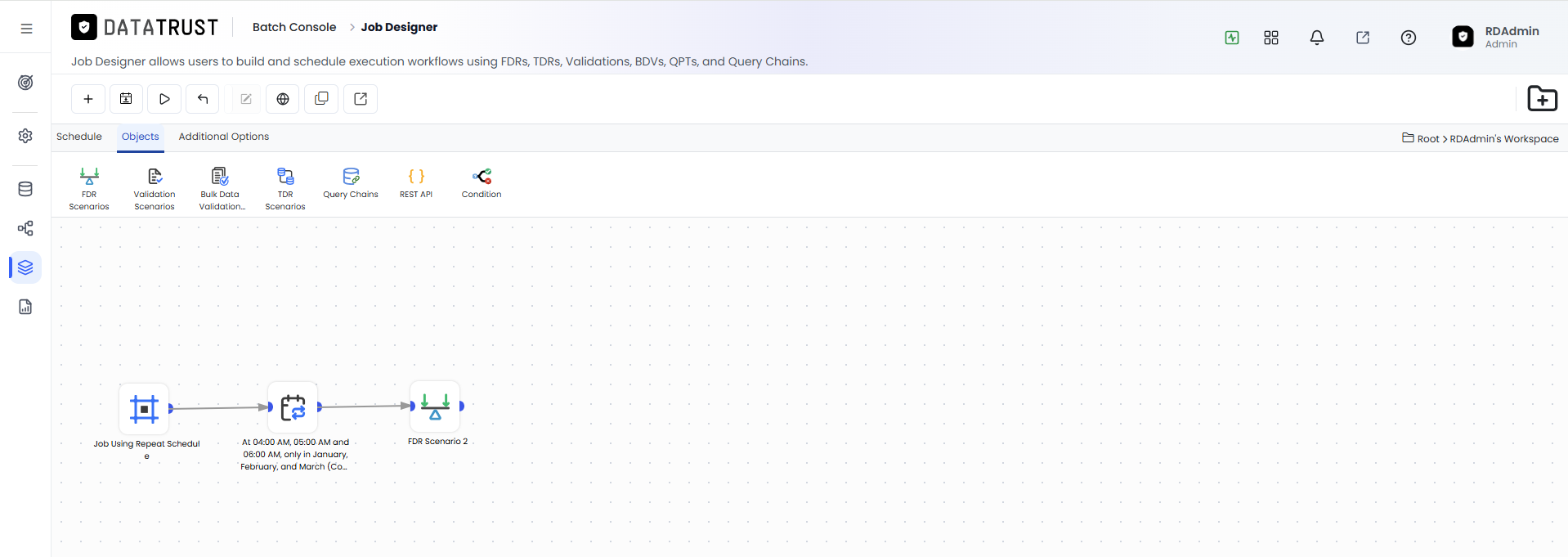Select Condition object
The image size is (1568, 557).
(482, 183)
